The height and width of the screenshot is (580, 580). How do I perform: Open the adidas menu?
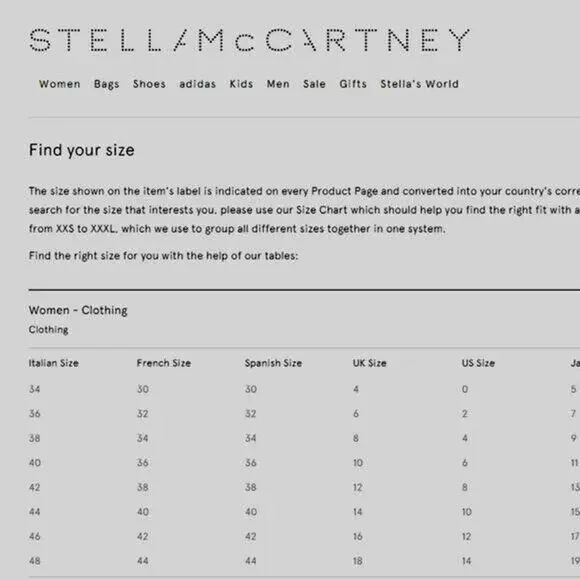[198, 84]
